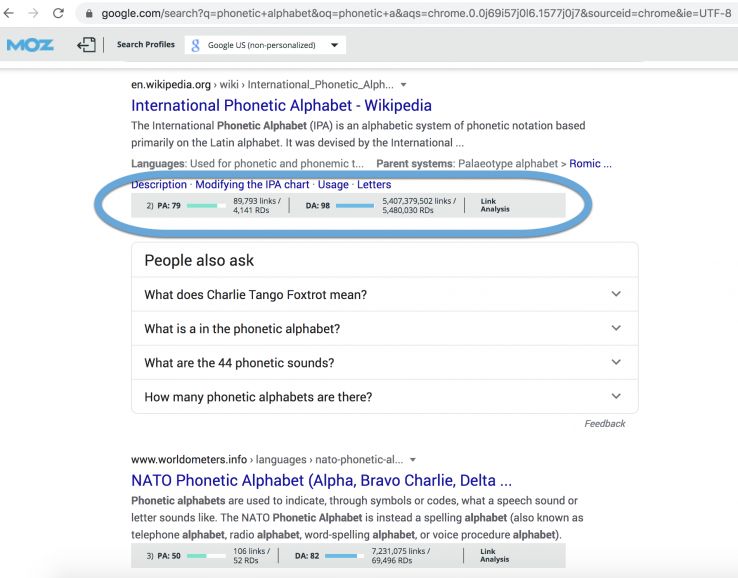Open International Phonetic Alphabet Wikipedia result
This screenshot has height=578, width=738.
(281, 105)
